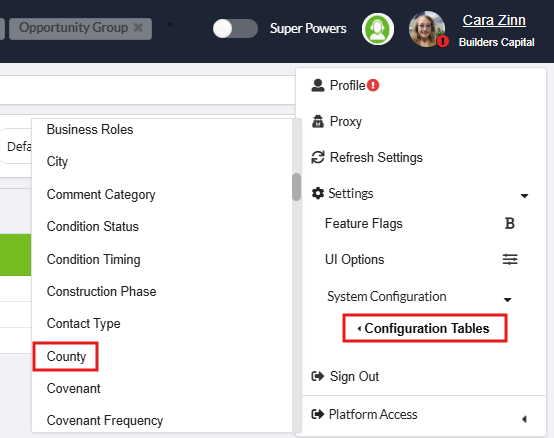This screenshot has height=438, width=554.
Task: Click the bold B icon beside Feature Flags
Action: [x=509, y=223]
